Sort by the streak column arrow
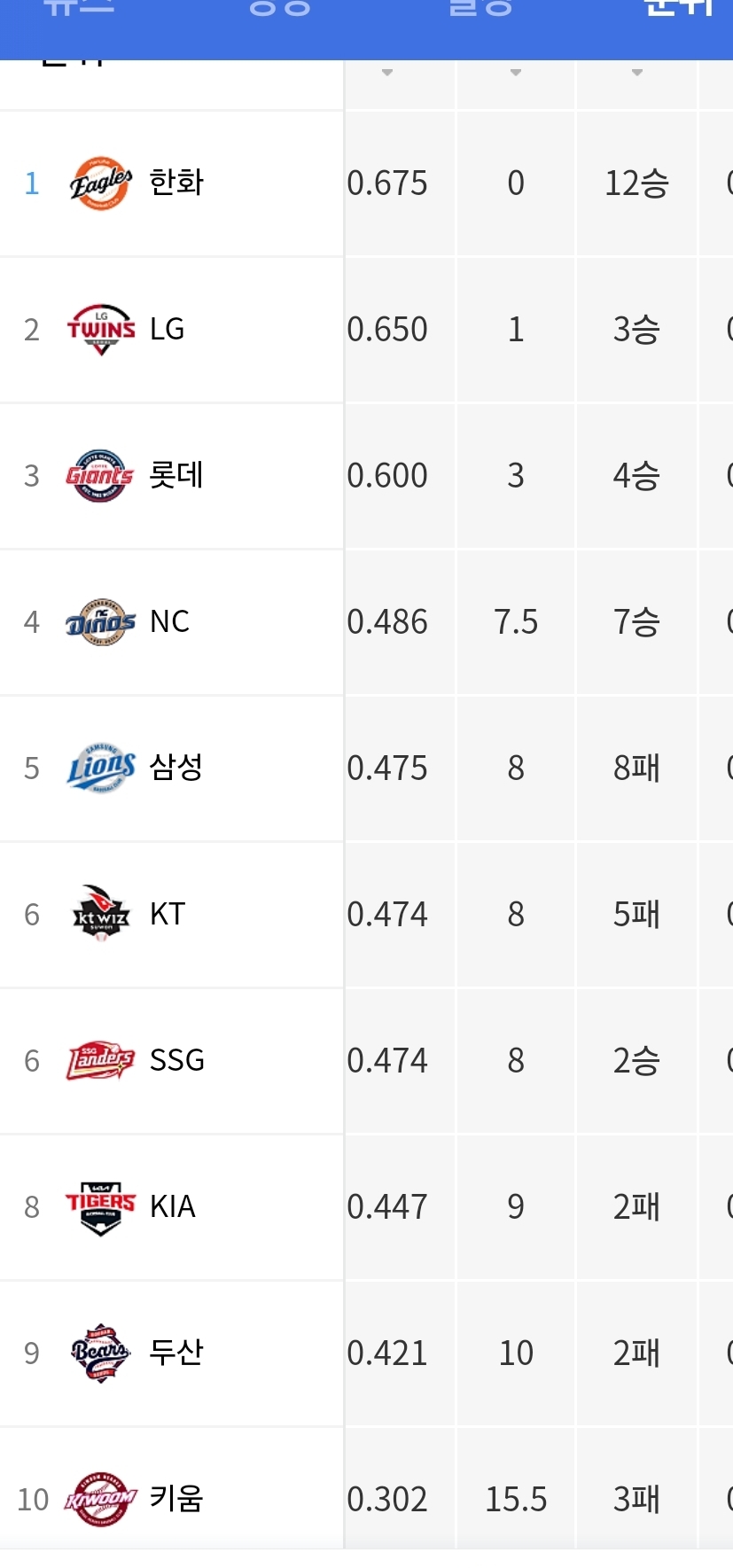The height and width of the screenshot is (1568, 733). pos(637,73)
